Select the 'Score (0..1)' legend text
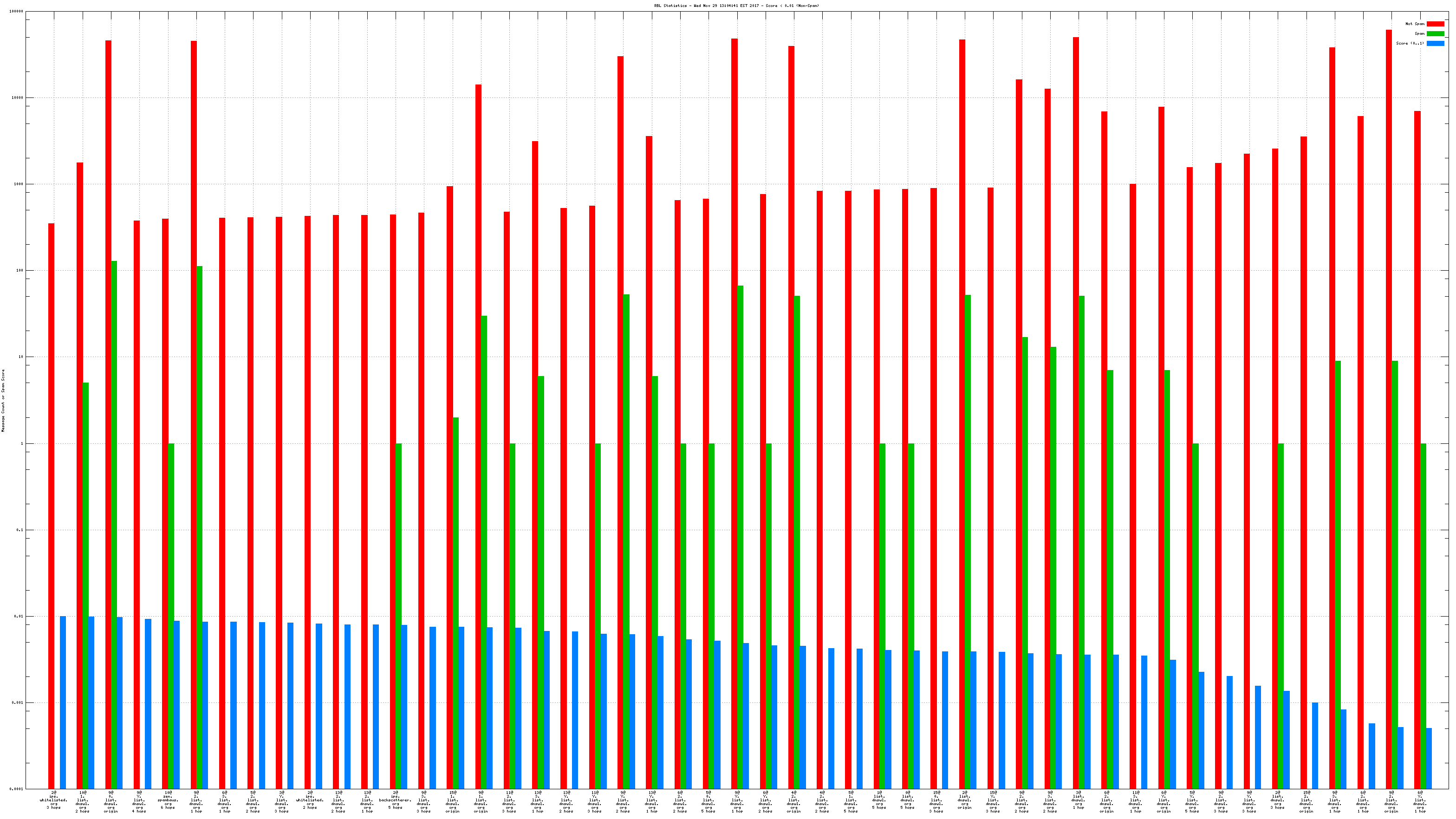The height and width of the screenshot is (819, 1456). pos(1410,43)
